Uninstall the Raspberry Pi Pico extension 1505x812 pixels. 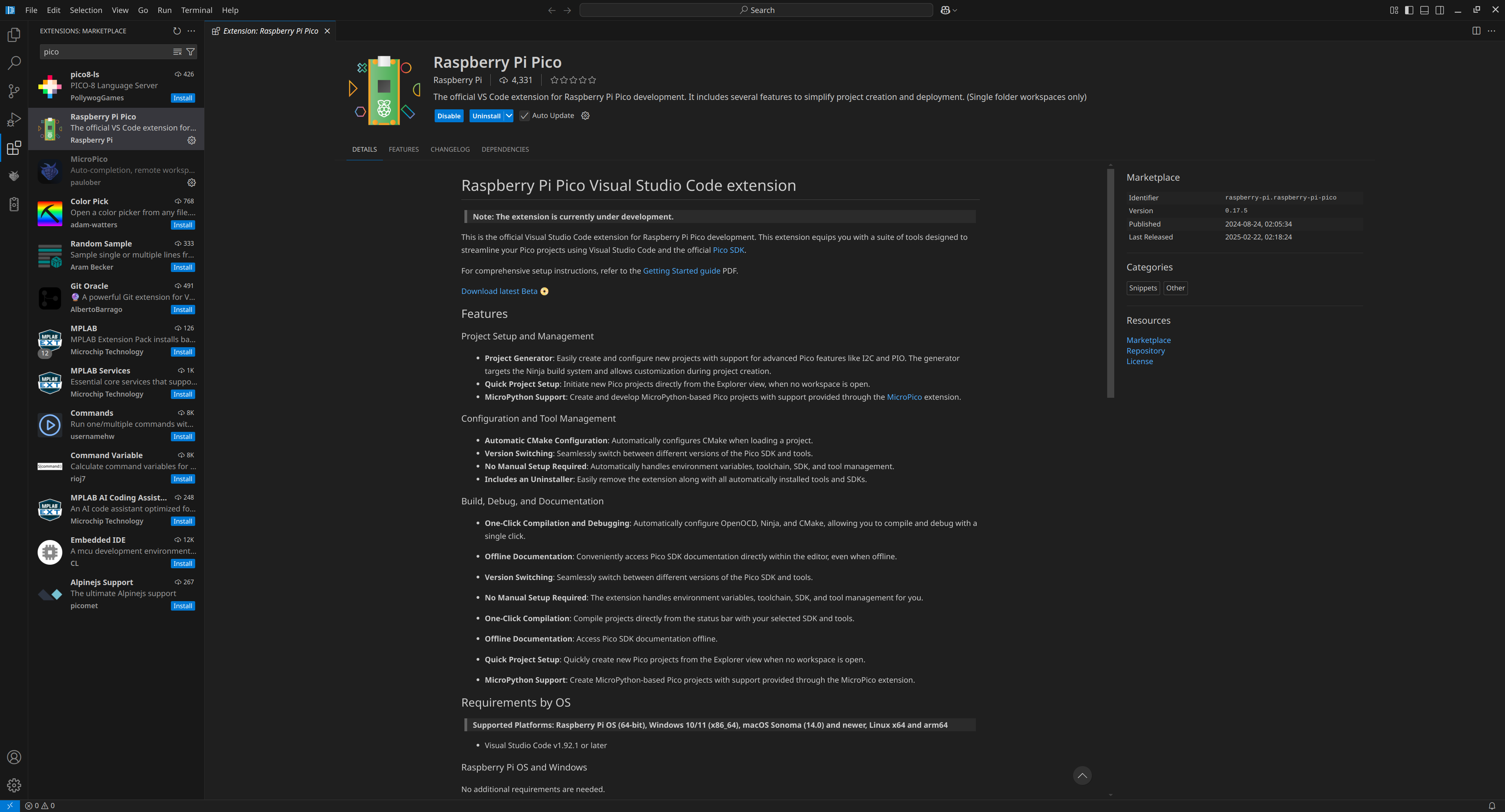pyautogui.click(x=486, y=116)
